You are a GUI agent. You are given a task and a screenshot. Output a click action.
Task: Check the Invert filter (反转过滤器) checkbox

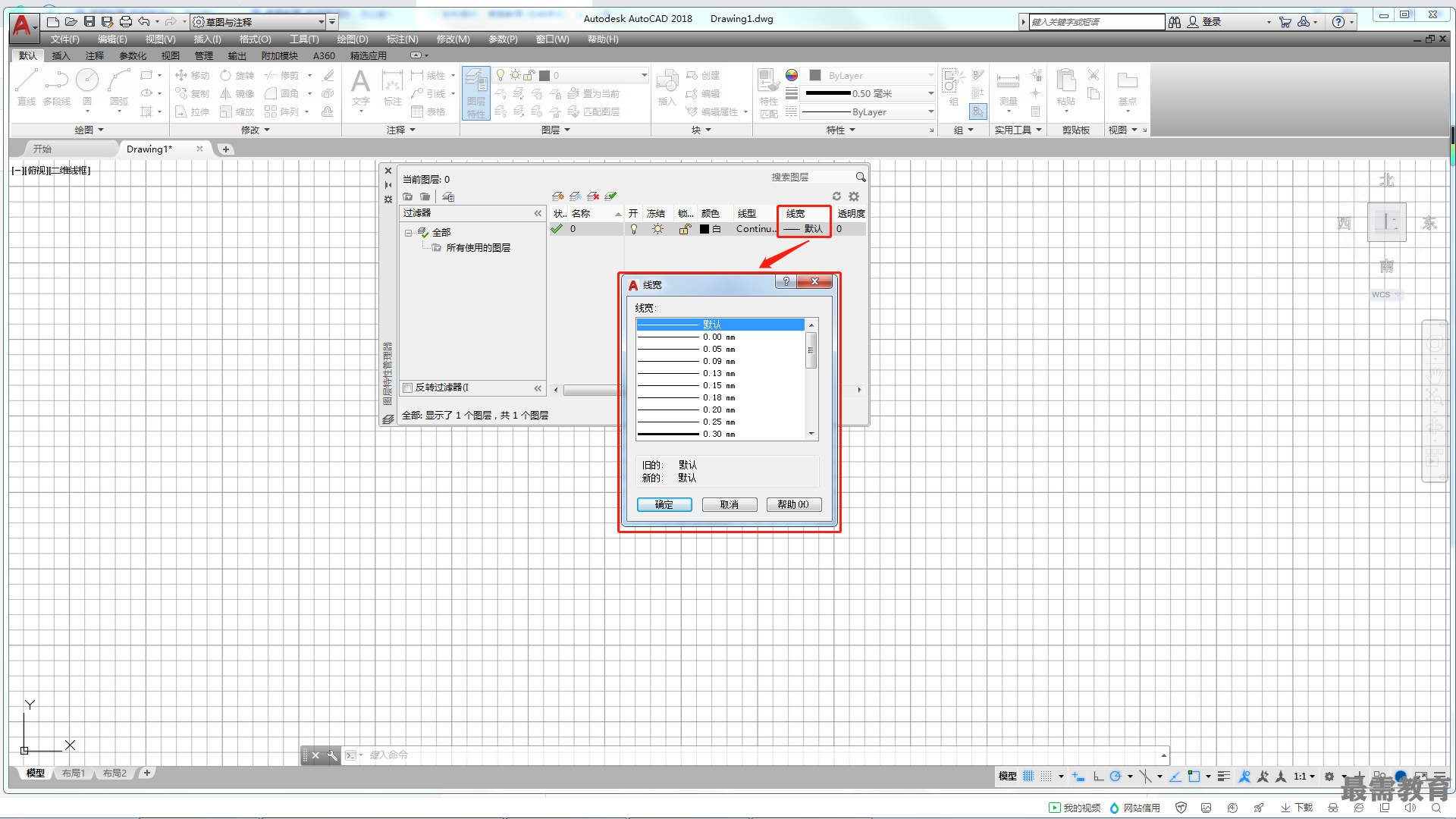pos(408,388)
